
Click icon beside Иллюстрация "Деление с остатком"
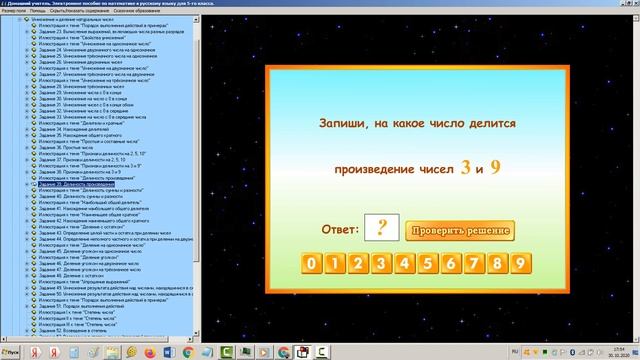click(x=34, y=227)
